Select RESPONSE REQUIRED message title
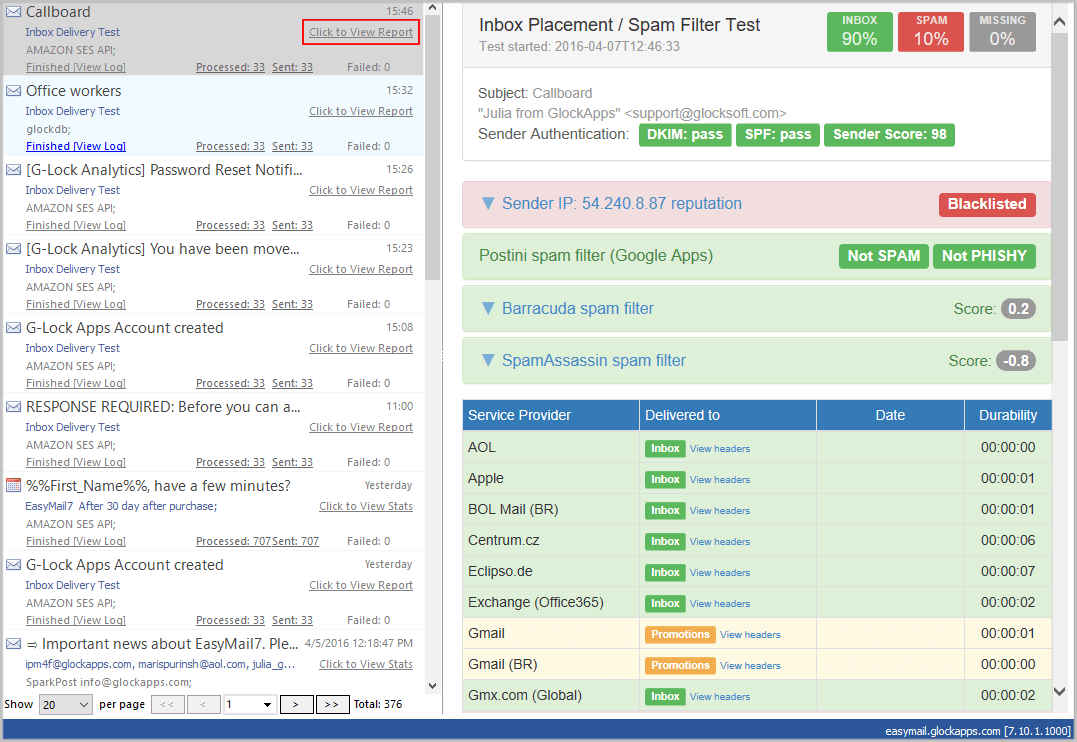This screenshot has width=1077, height=742. click(163, 407)
